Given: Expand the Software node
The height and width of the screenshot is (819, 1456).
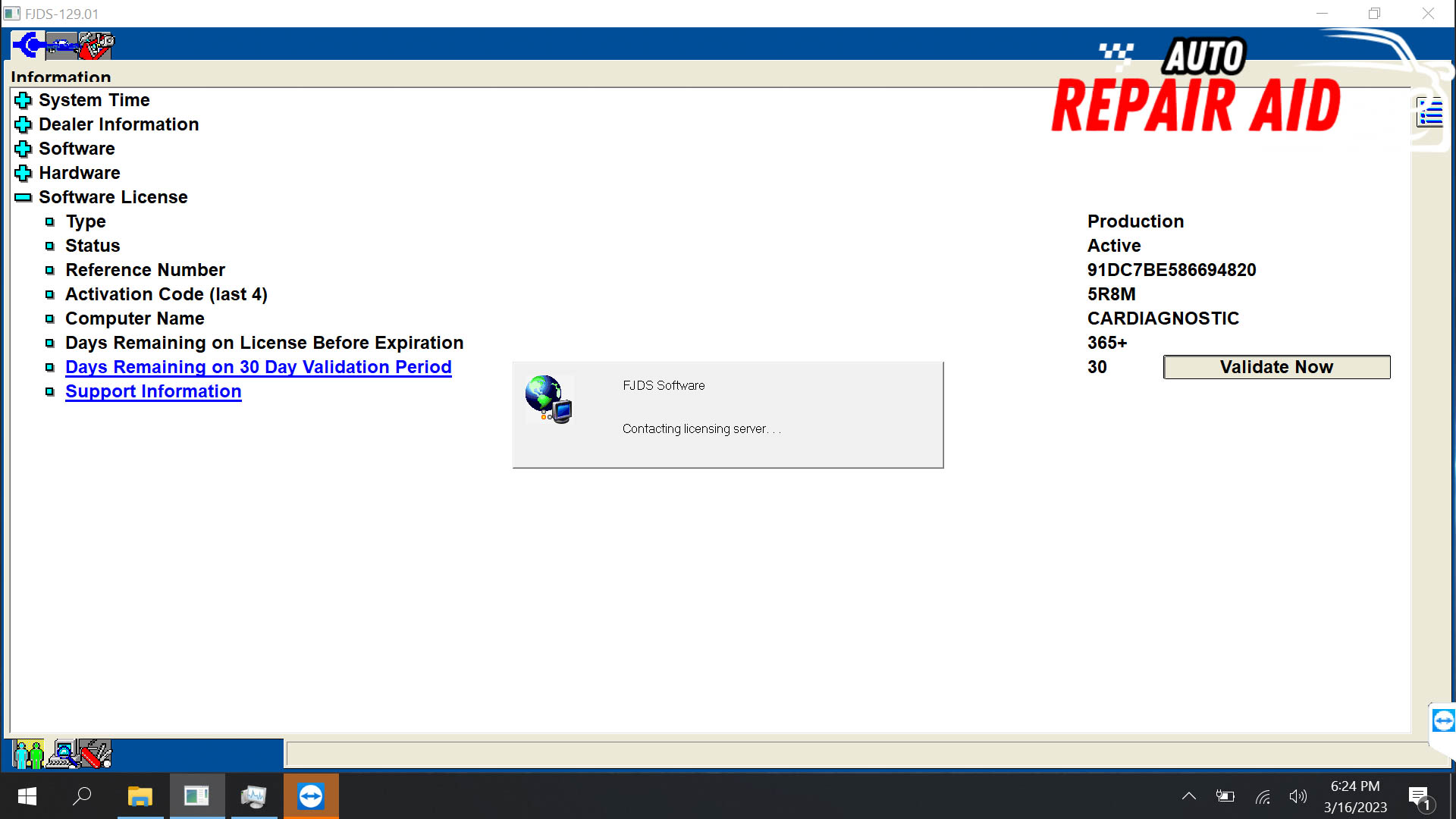Looking at the screenshot, I should click(x=24, y=149).
